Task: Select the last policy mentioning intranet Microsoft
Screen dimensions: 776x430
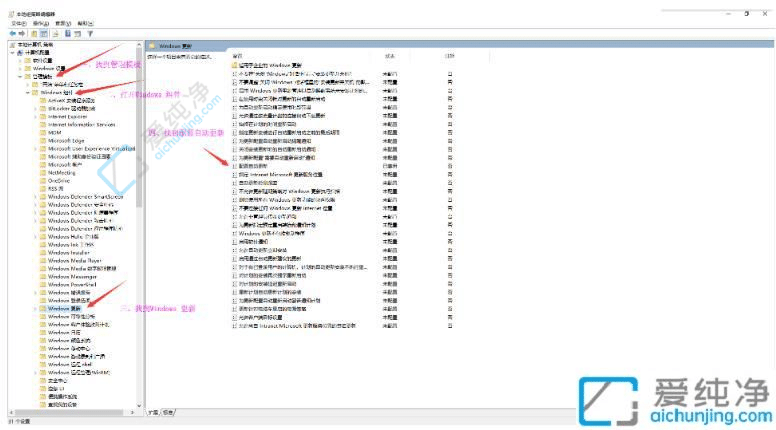Action: click(296, 326)
